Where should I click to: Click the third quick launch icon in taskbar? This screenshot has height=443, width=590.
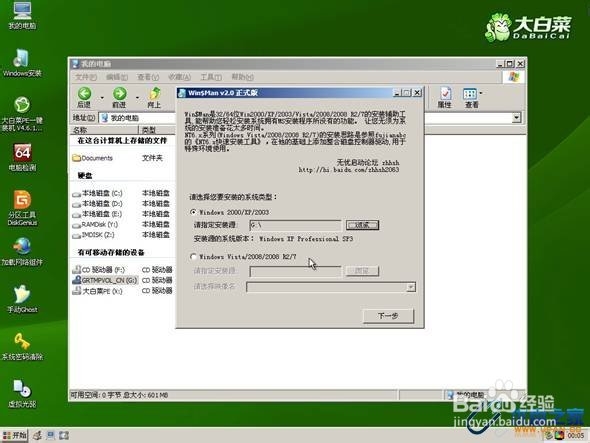(64, 435)
